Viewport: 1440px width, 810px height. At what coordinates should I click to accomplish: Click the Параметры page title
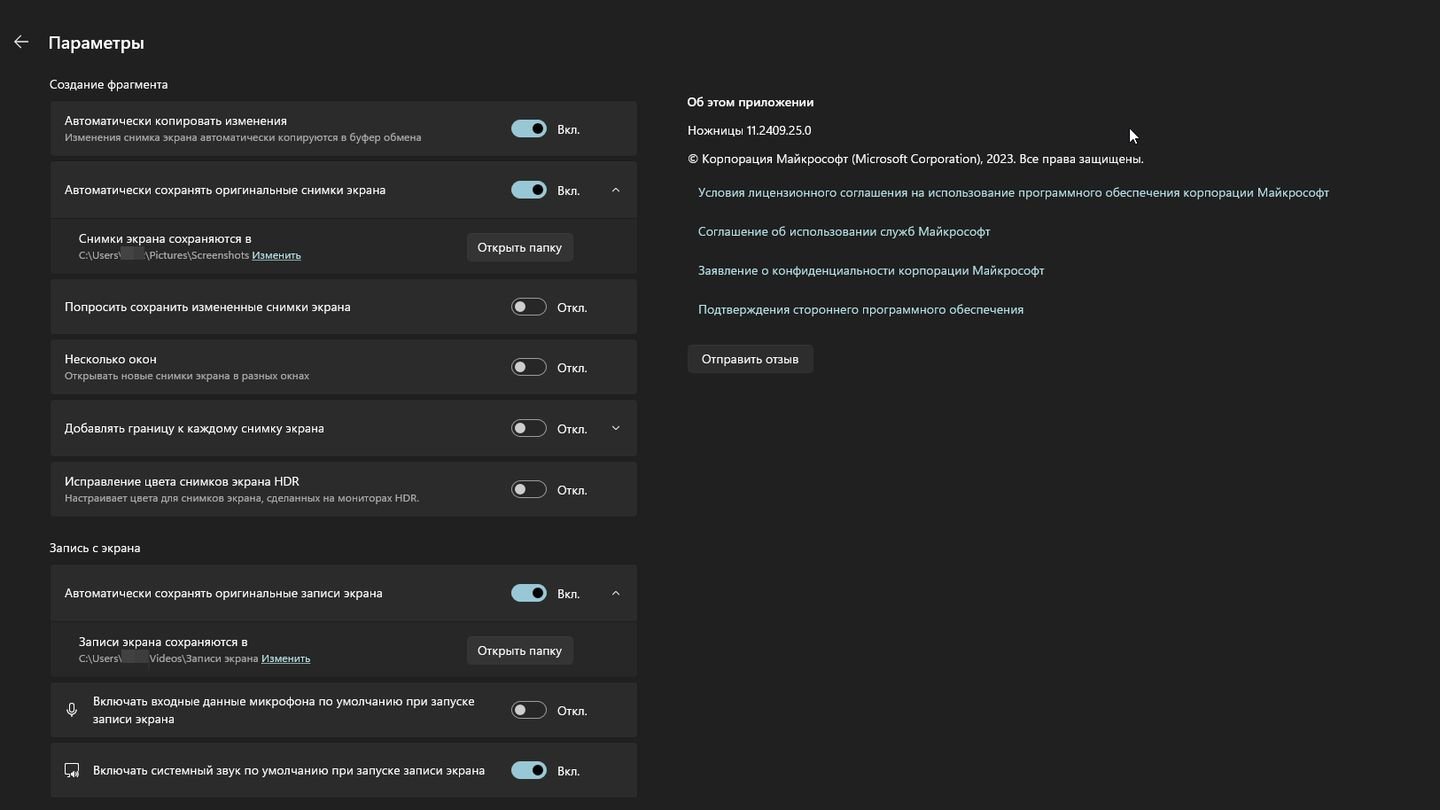point(96,43)
